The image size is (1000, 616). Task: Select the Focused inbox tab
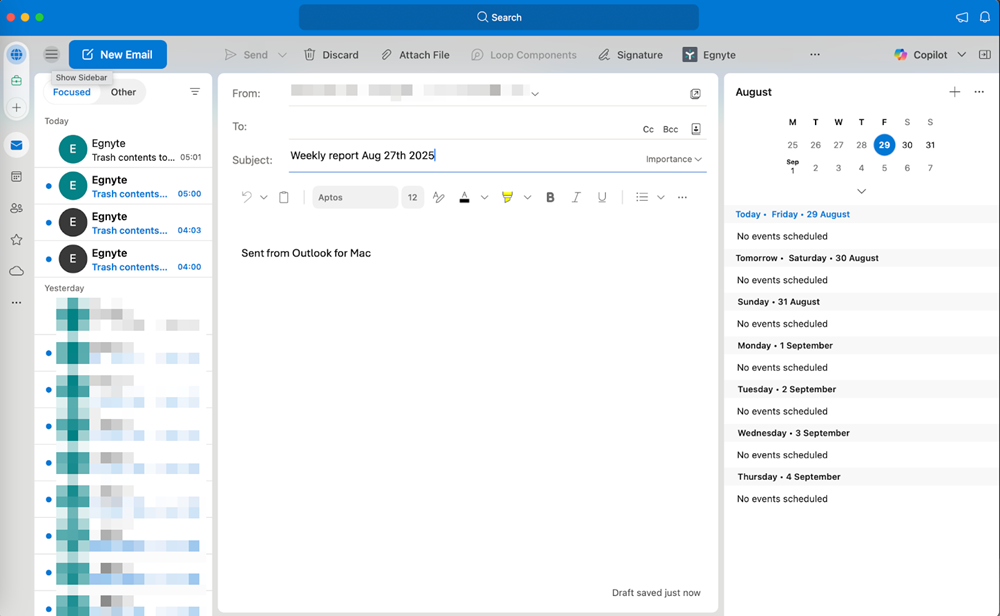pyautogui.click(x=72, y=92)
